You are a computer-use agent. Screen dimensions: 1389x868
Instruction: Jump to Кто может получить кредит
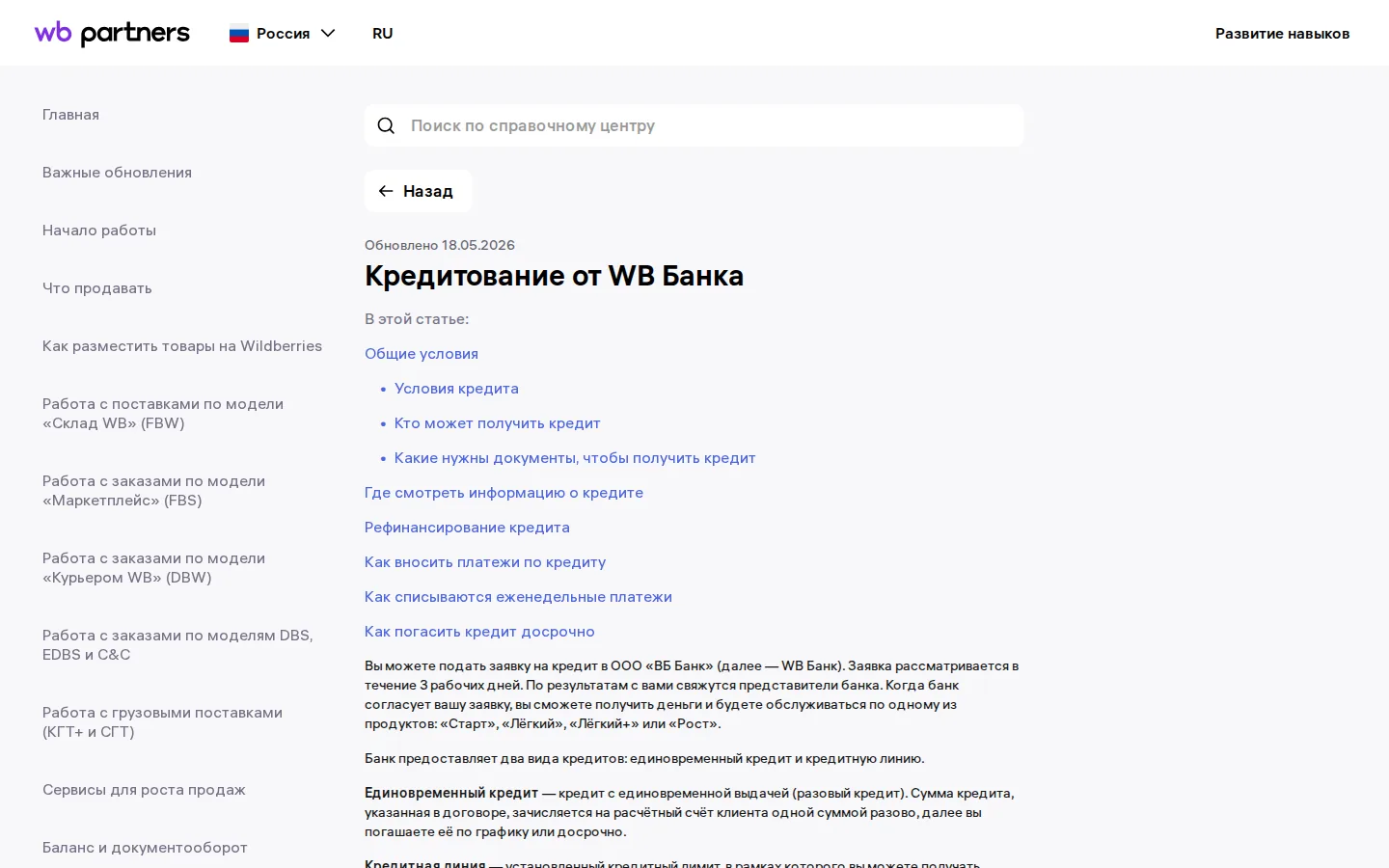pyautogui.click(x=497, y=423)
